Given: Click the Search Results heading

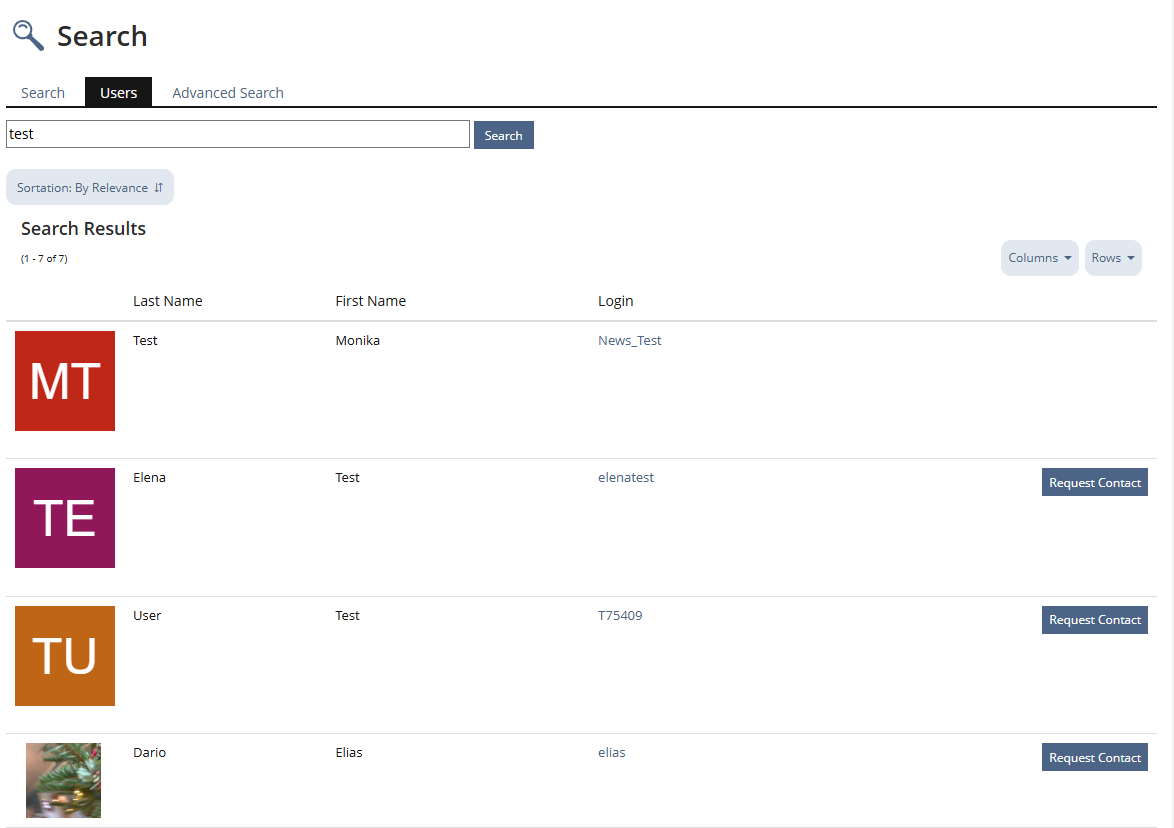Looking at the screenshot, I should (83, 228).
